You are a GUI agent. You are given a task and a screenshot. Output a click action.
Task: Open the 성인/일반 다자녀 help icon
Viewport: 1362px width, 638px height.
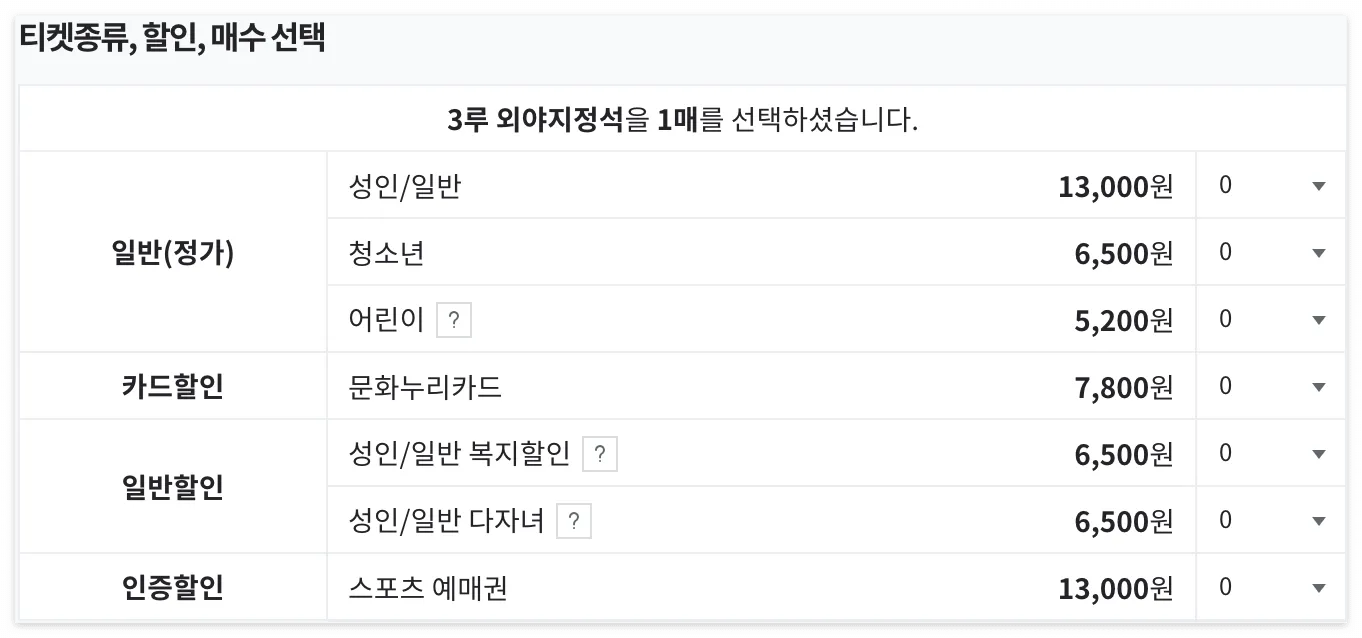575,520
